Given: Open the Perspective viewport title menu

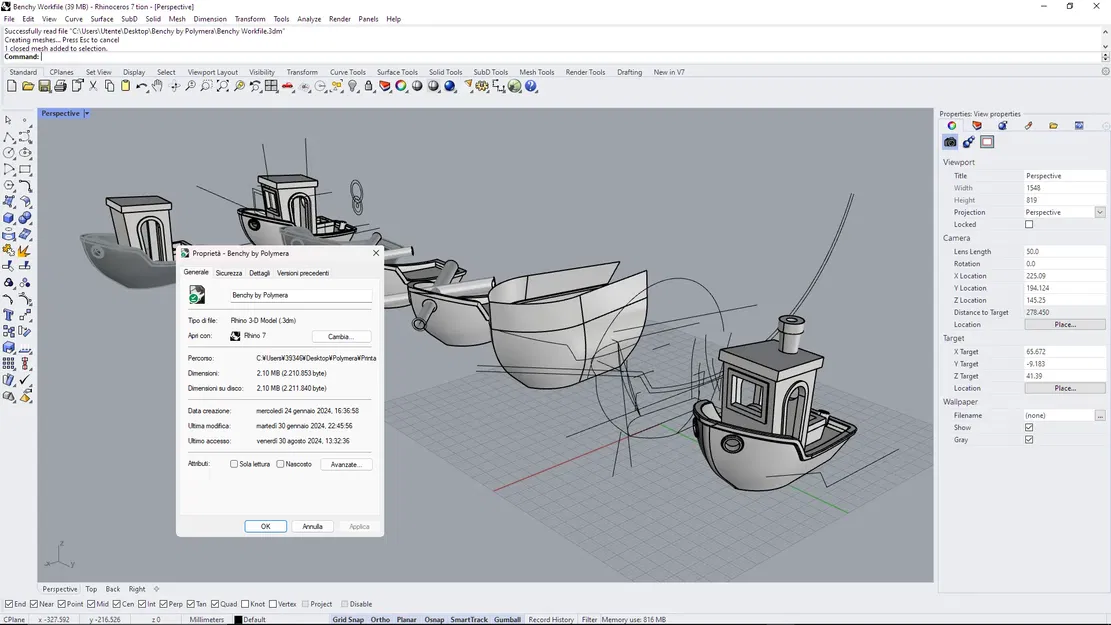Looking at the screenshot, I should click(63, 113).
